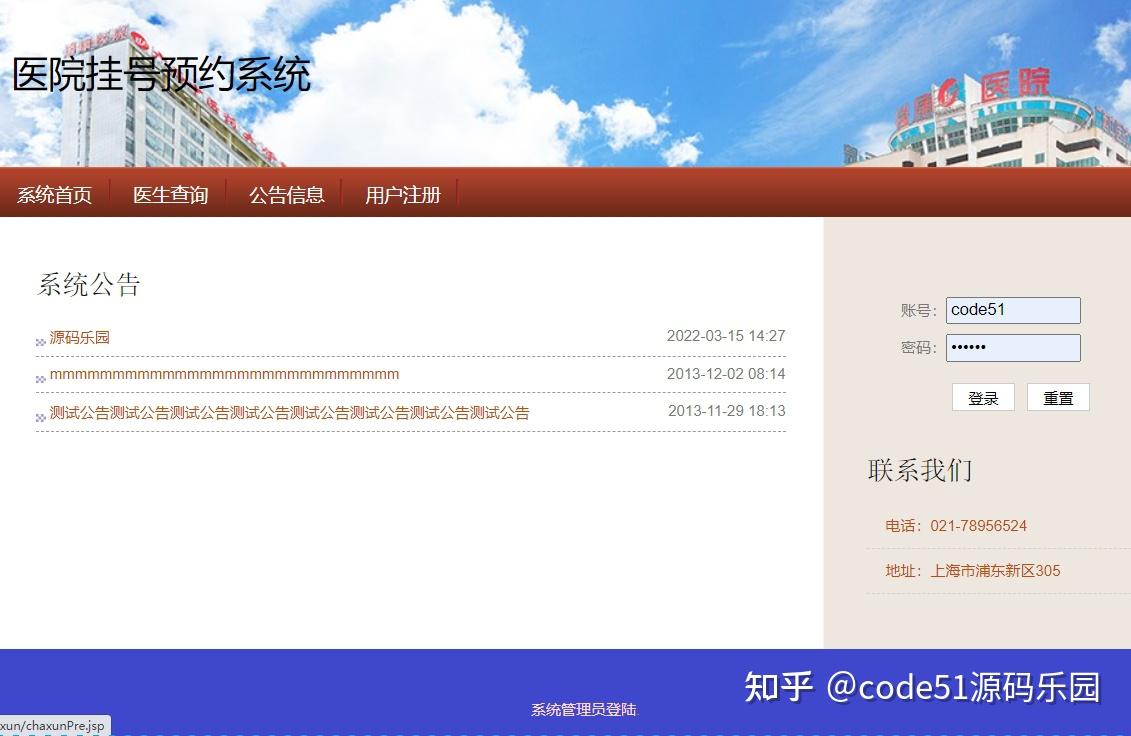Switch to the 公告信息 section
1131x736 pixels.
click(x=287, y=195)
